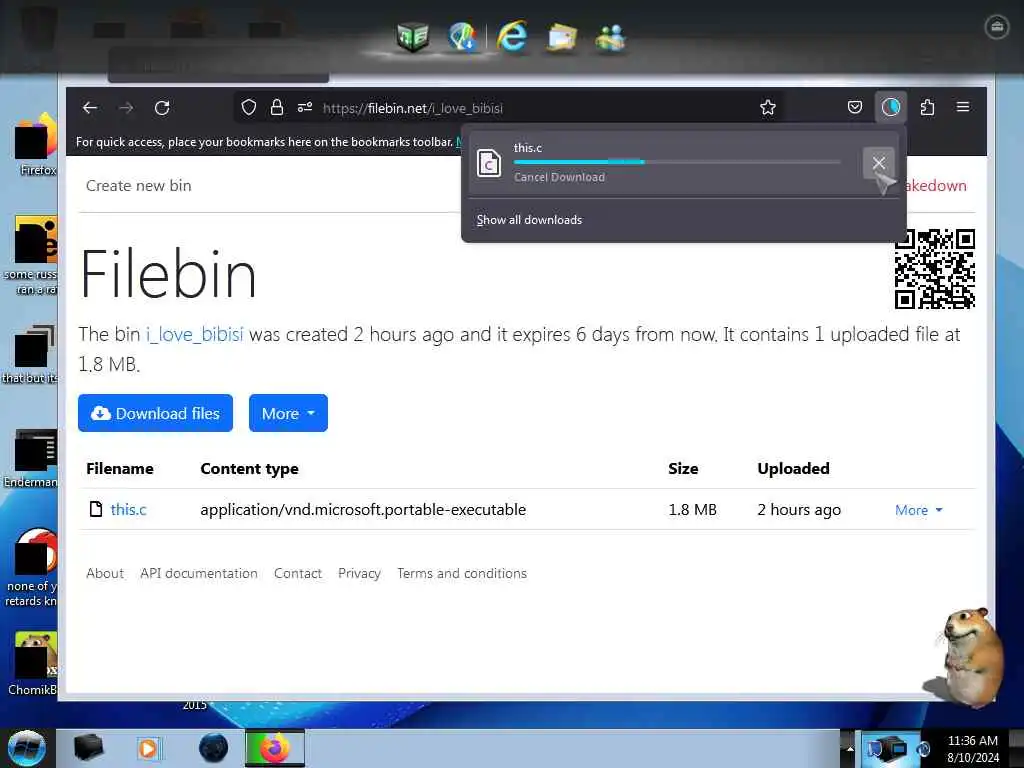The image size is (1024, 768).
Task: Open the media player taskbar icon
Action: [150, 748]
